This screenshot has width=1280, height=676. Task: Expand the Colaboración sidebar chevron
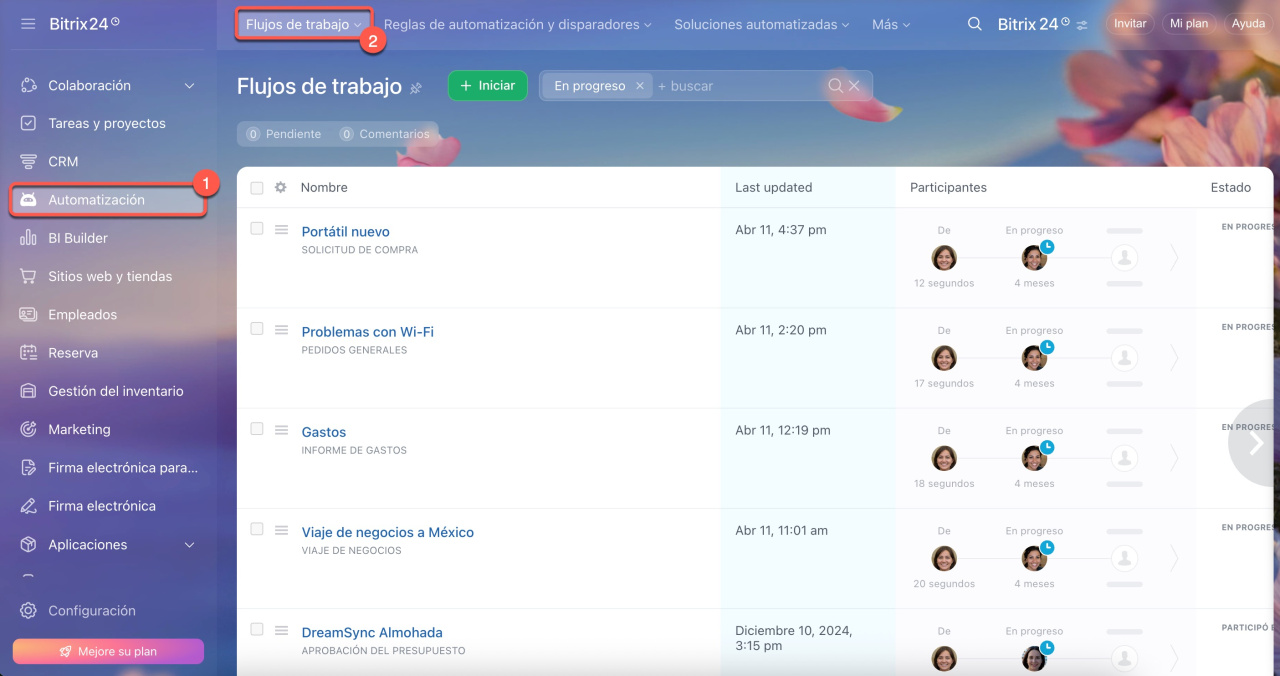pyautogui.click(x=190, y=86)
